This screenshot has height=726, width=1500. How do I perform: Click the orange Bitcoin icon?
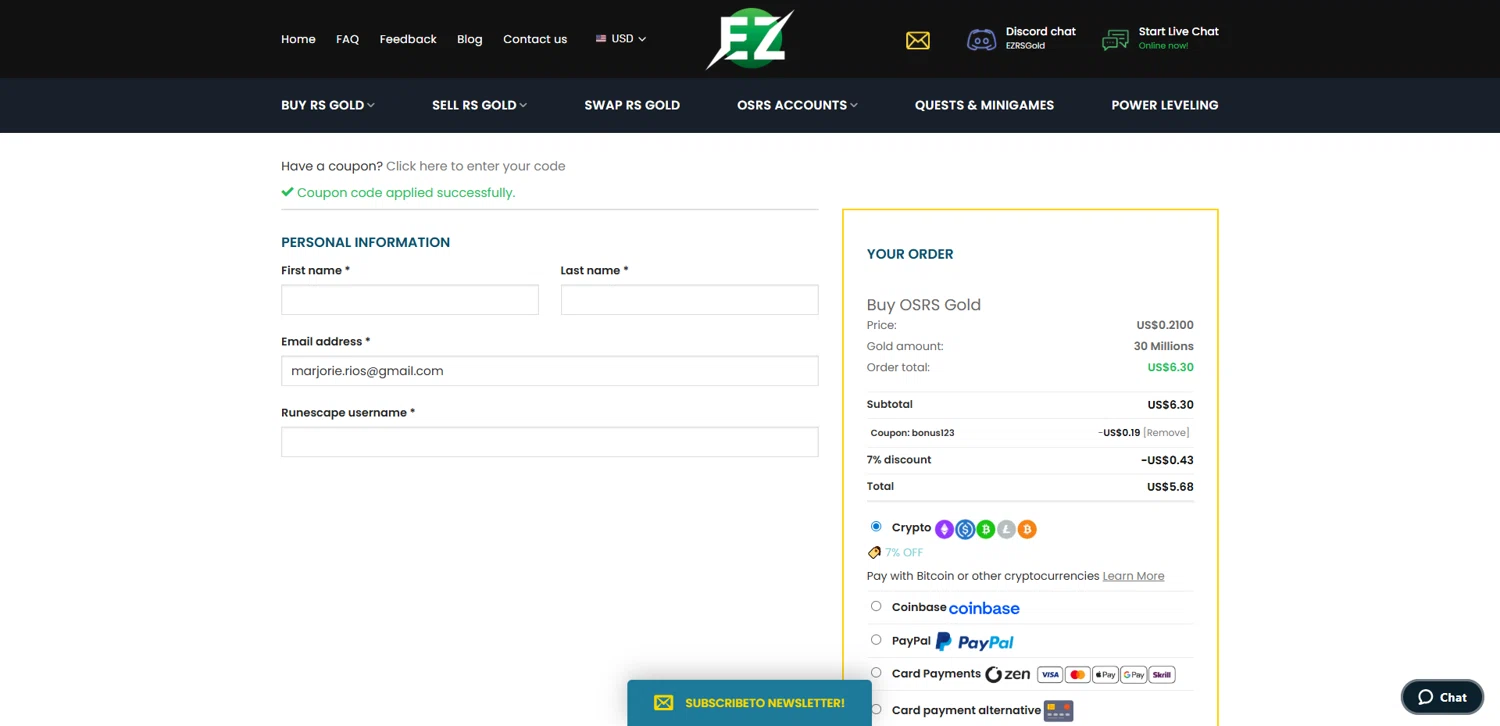tap(1027, 529)
